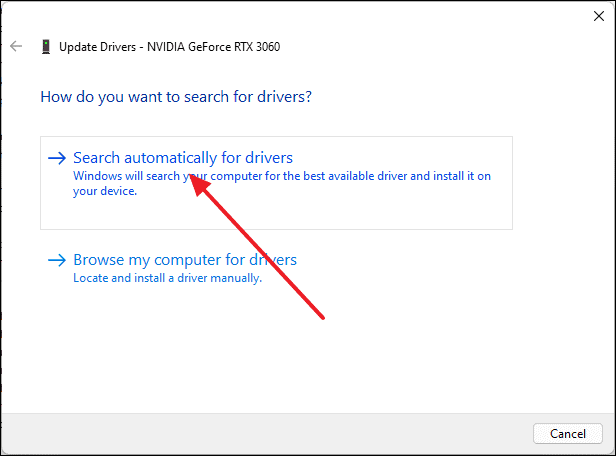Viewport: 616px width, 456px height.
Task: Click the arrow icon beside Search automatically
Action: 57,158
